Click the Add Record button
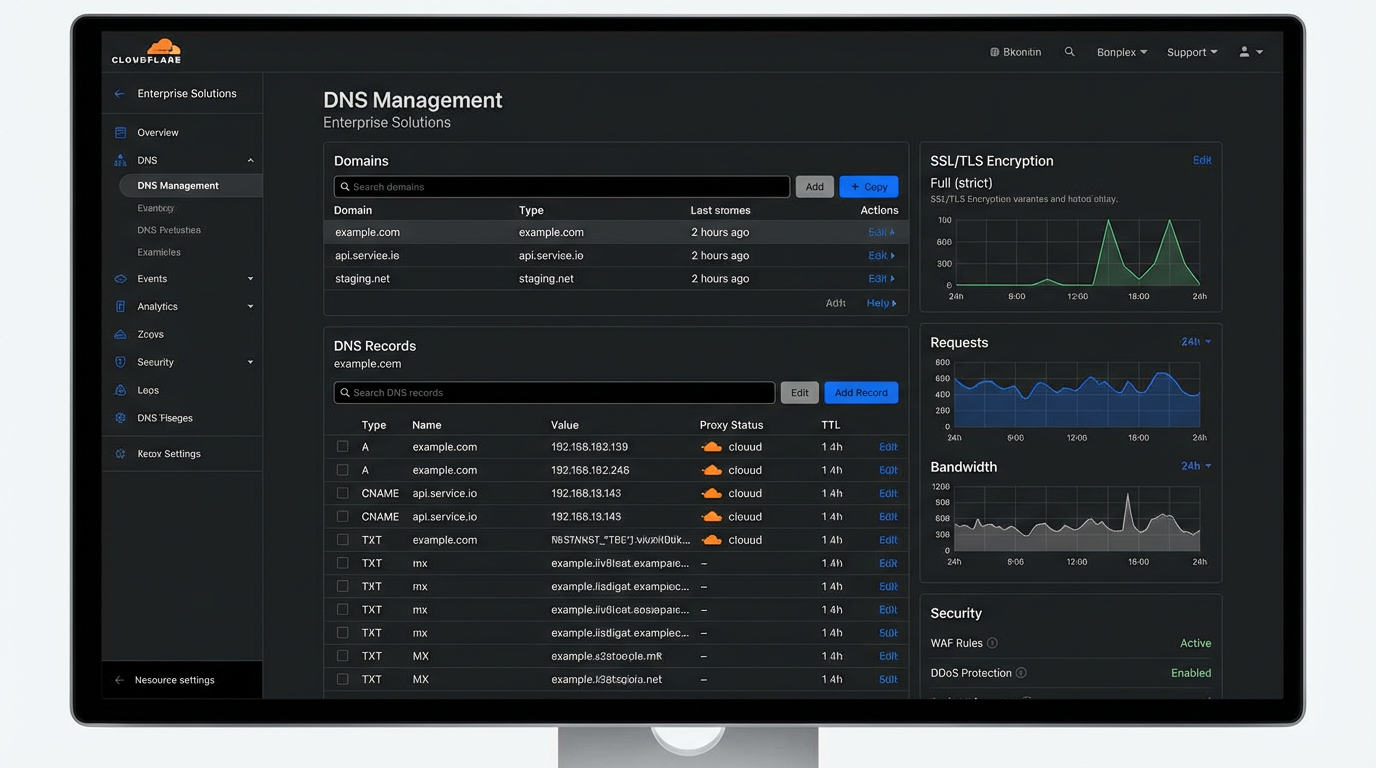Screen dimensions: 1376x768 pos(861,392)
